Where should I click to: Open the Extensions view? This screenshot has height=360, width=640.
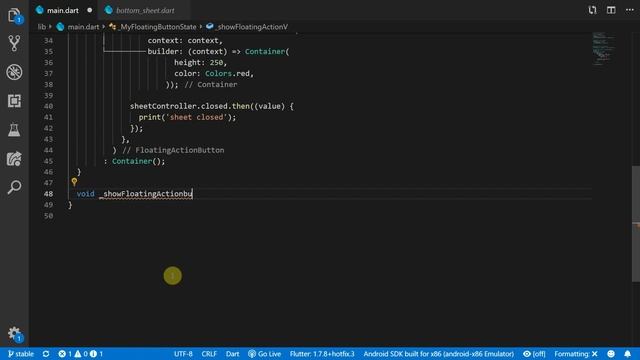[x=14, y=101]
